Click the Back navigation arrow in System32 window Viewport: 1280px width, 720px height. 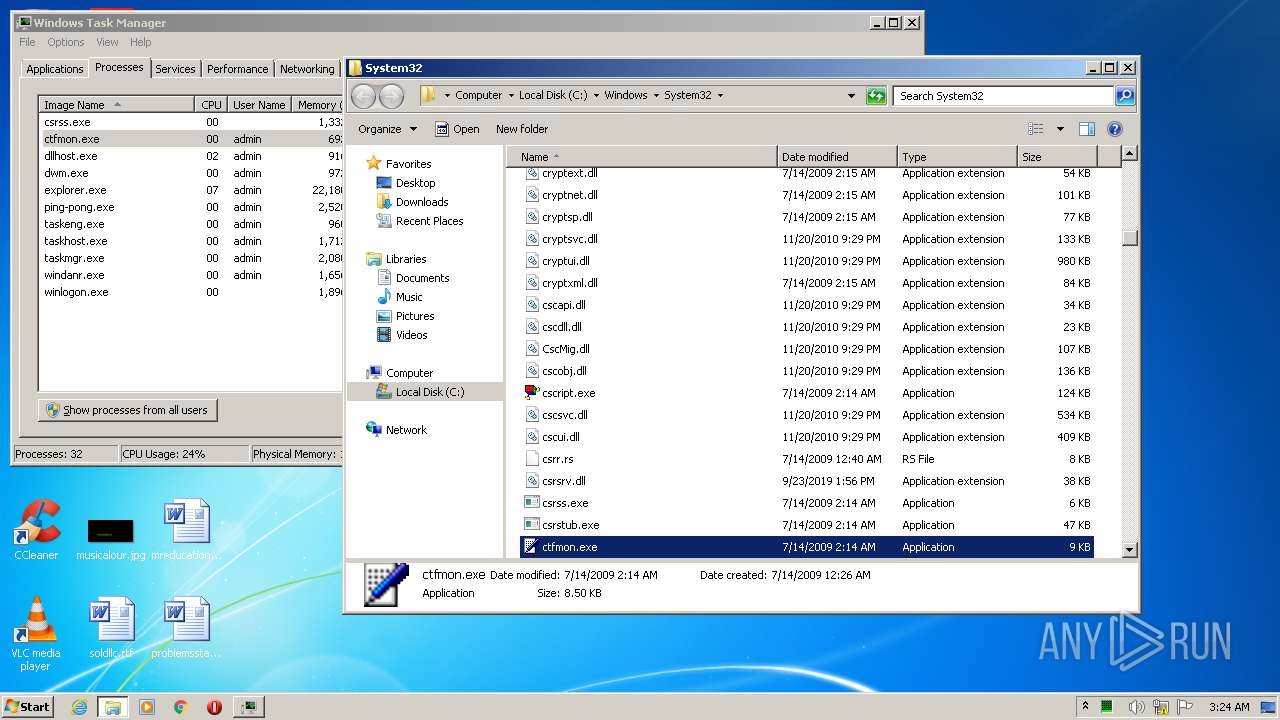tap(364, 96)
